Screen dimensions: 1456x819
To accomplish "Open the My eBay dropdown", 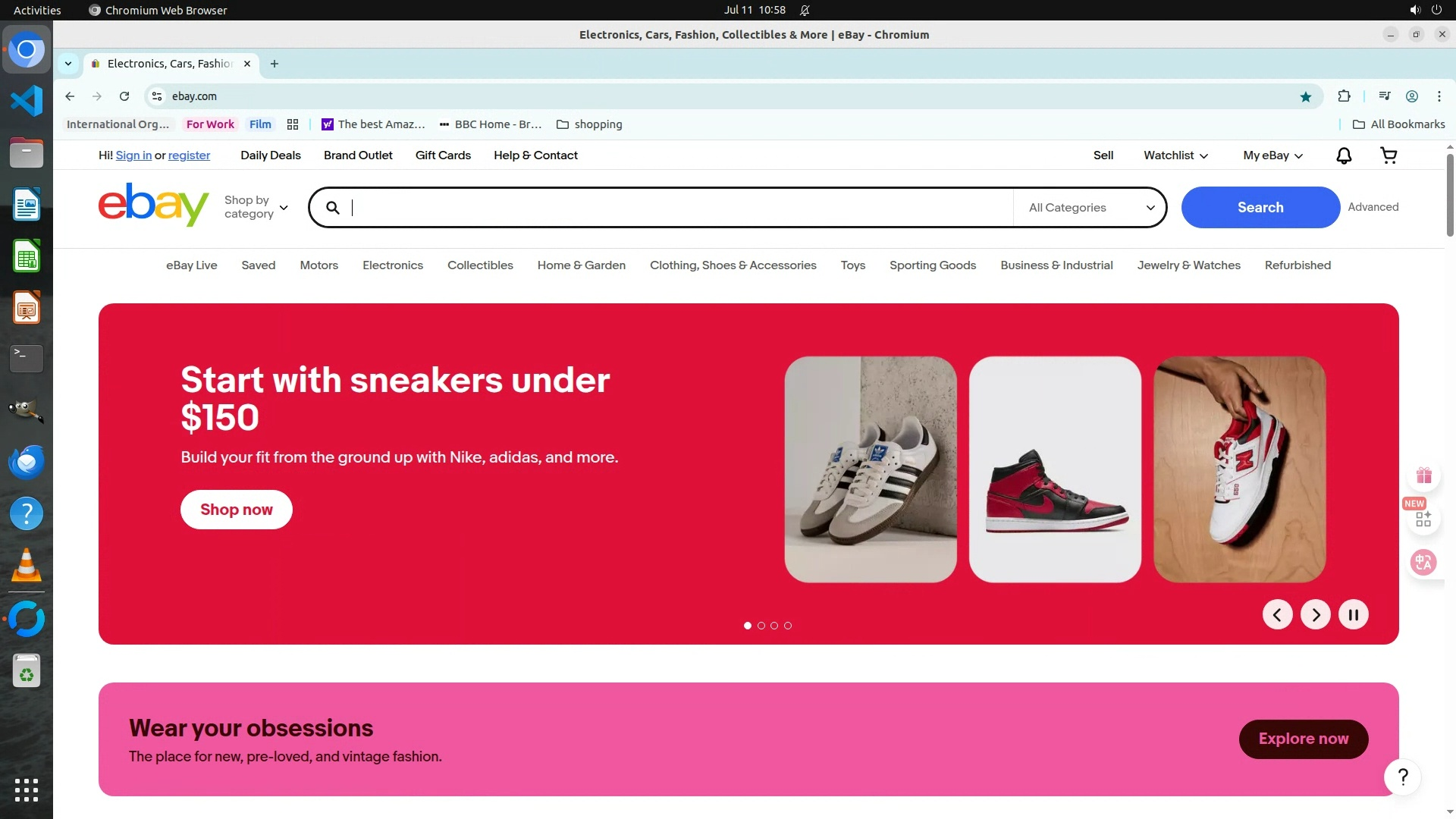I will tap(1272, 155).
